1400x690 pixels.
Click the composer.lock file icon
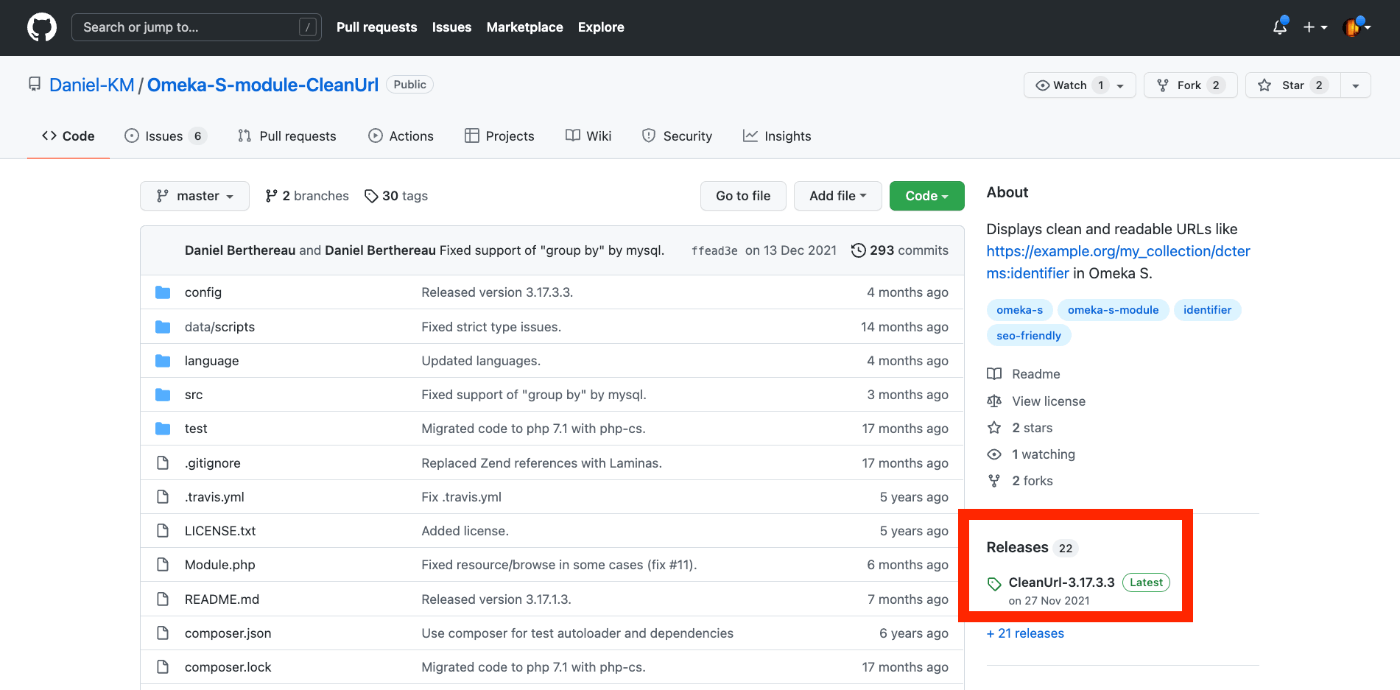(163, 667)
